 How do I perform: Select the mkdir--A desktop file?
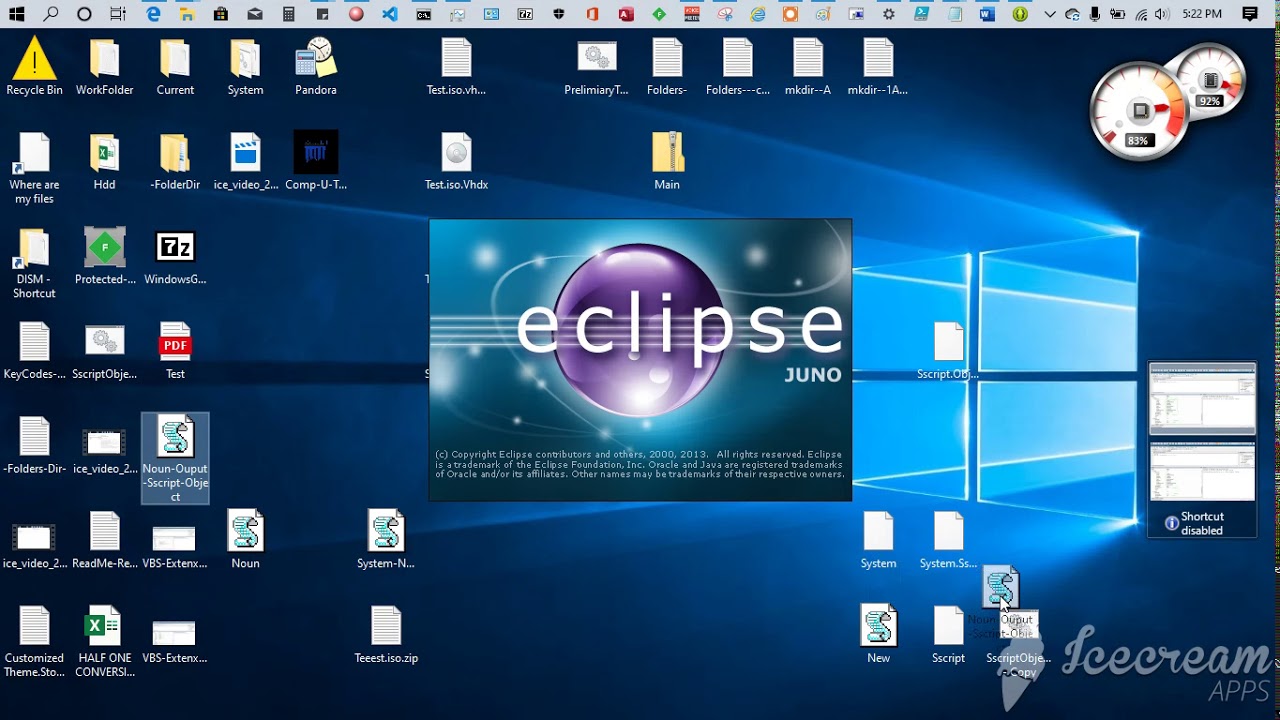point(807,66)
